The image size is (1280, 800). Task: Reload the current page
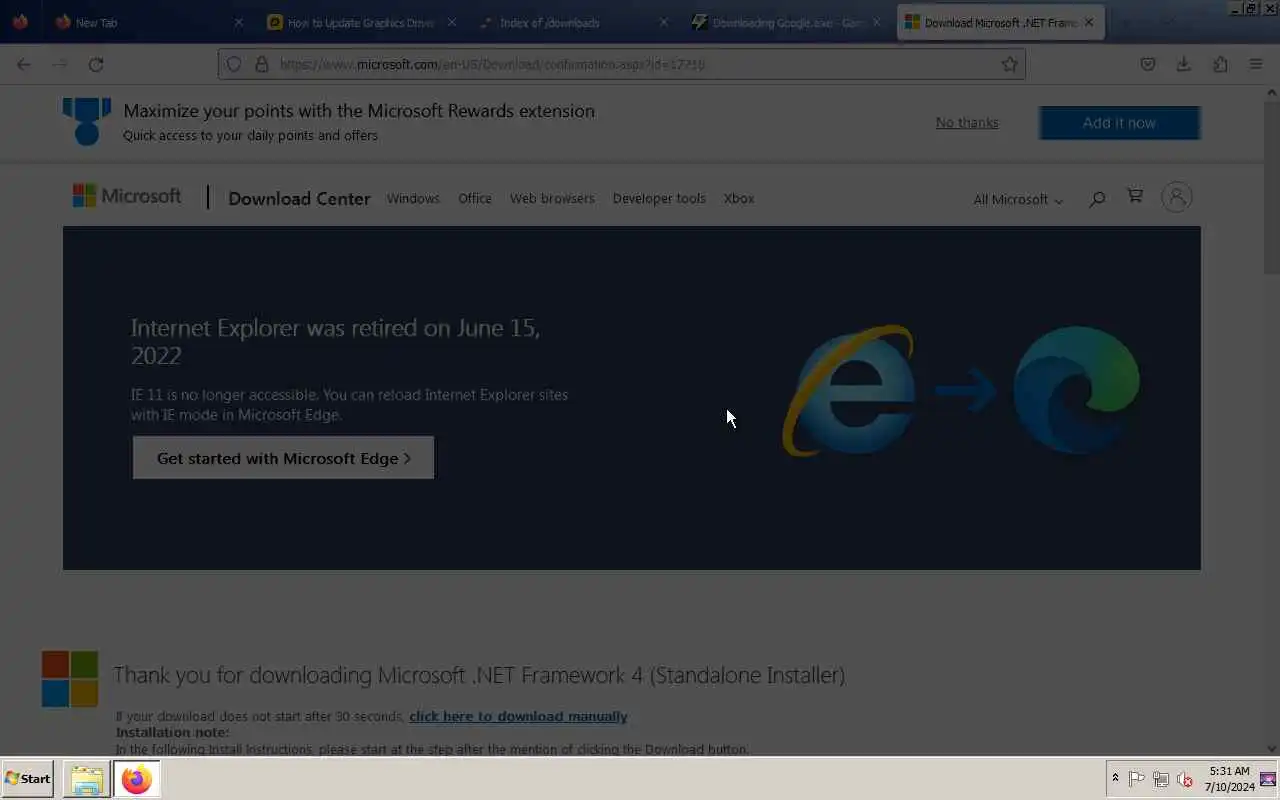(x=96, y=64)
